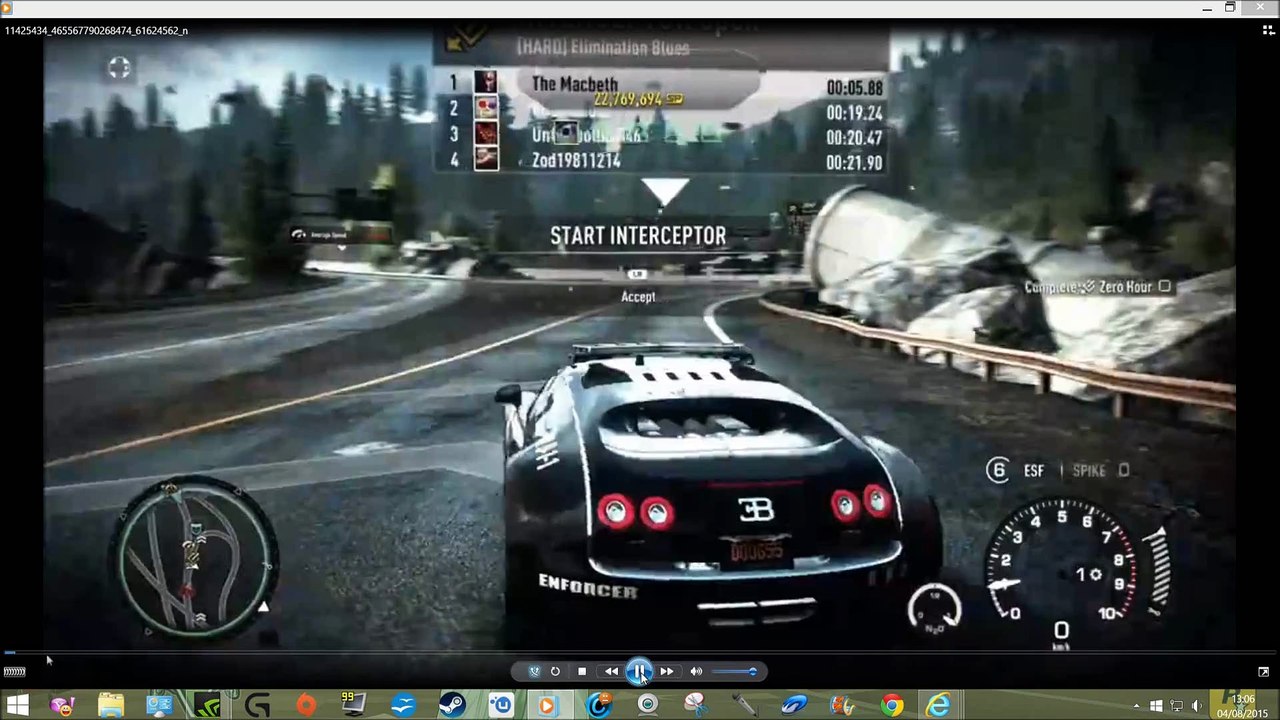Screen dimensions: 1280x720
Task: Skip back with the previous button
Action: (611, 672)
